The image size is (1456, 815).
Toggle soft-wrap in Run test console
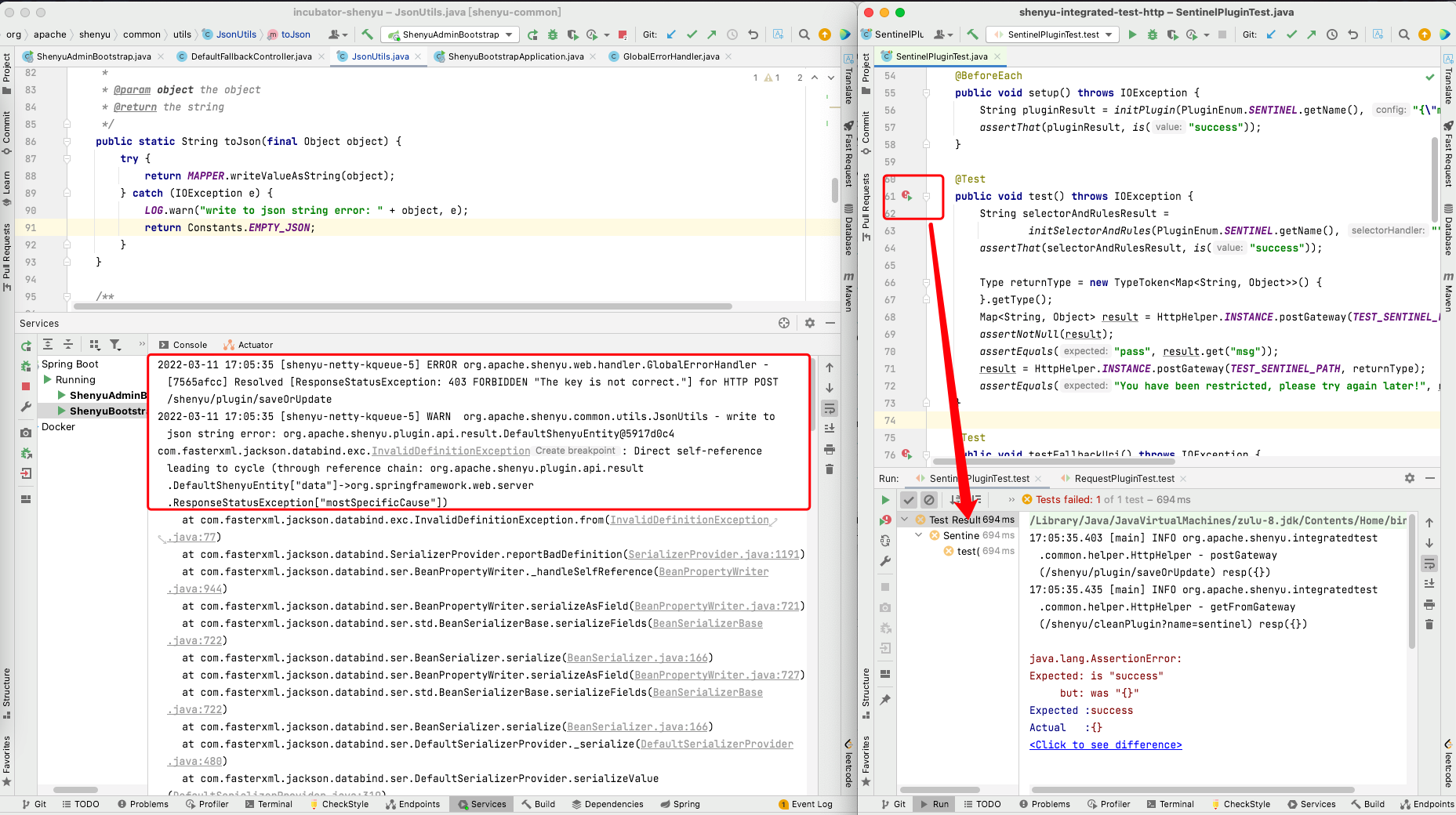(1429, 563)
